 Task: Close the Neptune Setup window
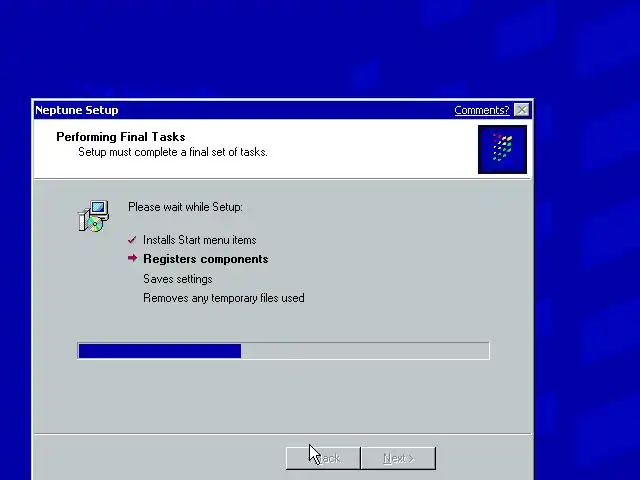coord(522,110)
